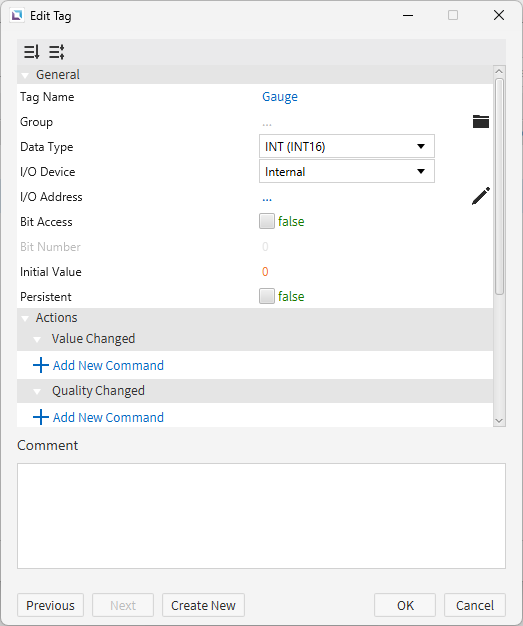Click plus icon under Quality Changed

41,417
